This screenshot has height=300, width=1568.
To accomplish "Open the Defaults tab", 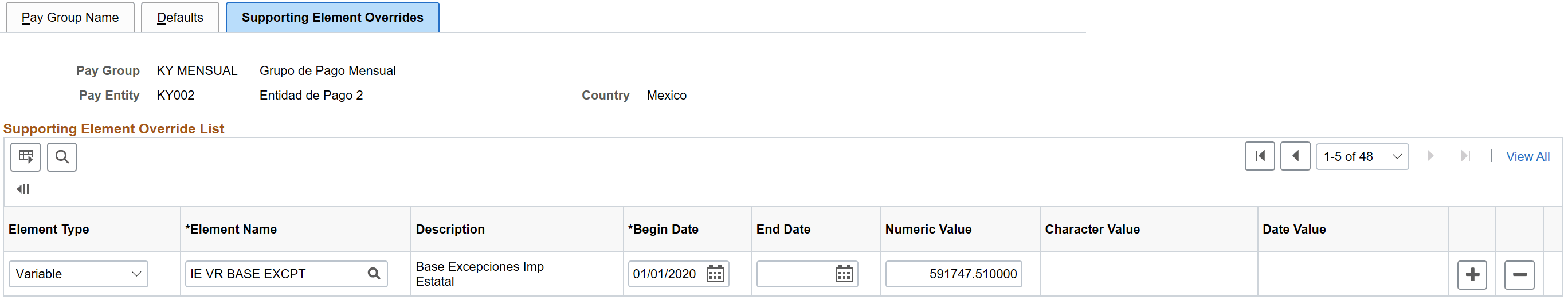I will click(x=180, y=18).
